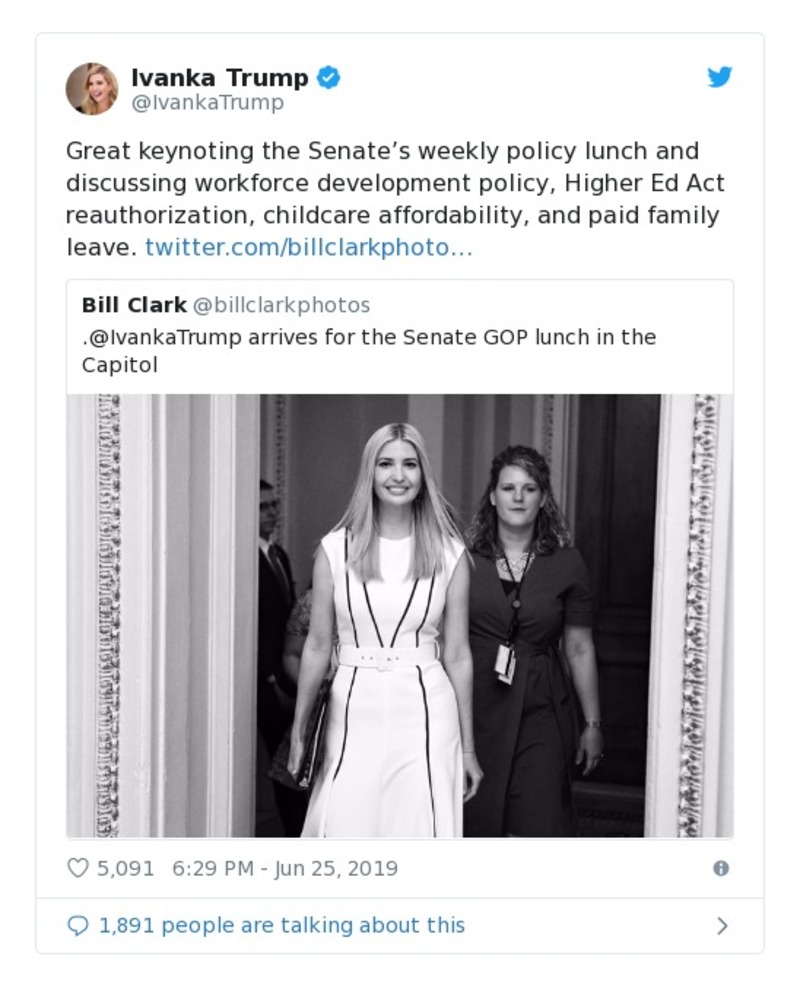Screen dimensions: 800x1004
Task: Click the word "Capitol" in the quoted tweet
Action: coord(120,365)
